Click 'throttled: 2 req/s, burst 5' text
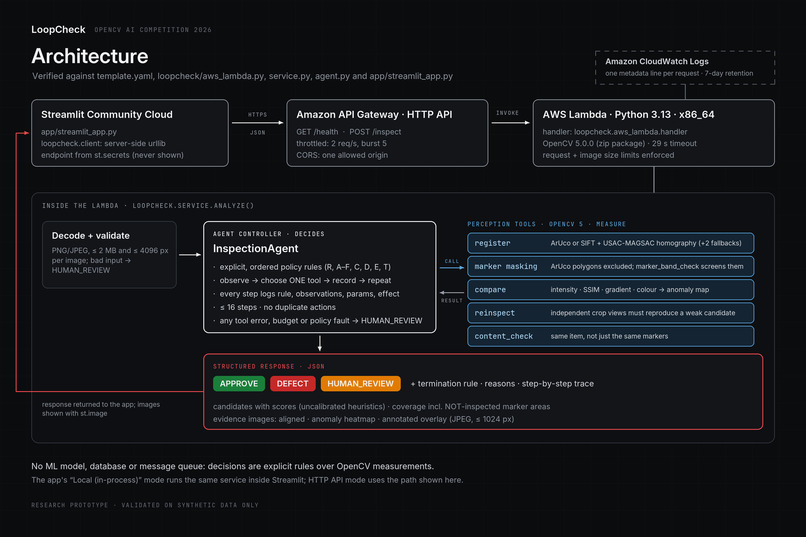This screenshot has height=537, width=806. coord(341,143)
